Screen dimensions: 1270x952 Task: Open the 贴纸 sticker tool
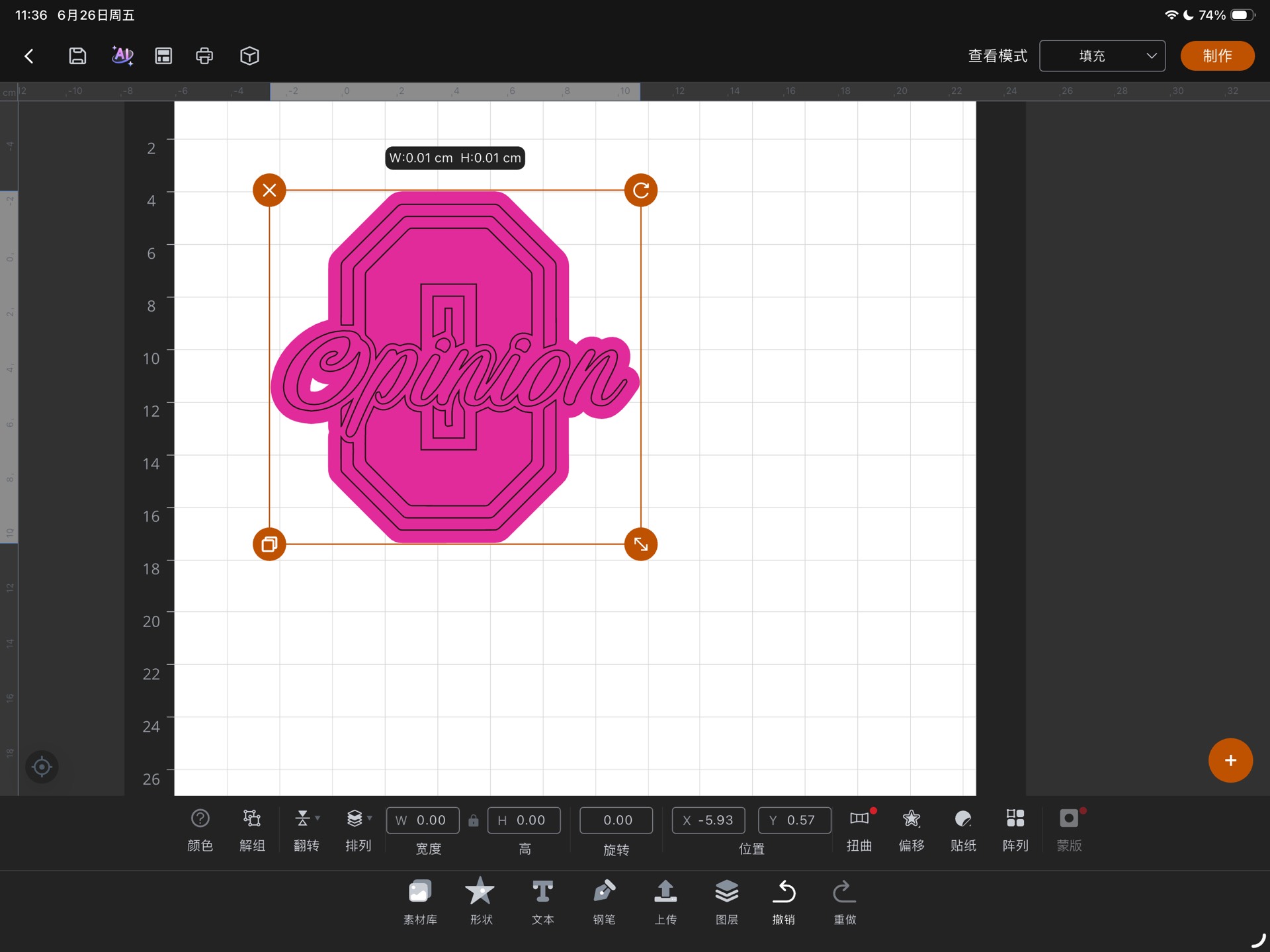coord(963,830)
